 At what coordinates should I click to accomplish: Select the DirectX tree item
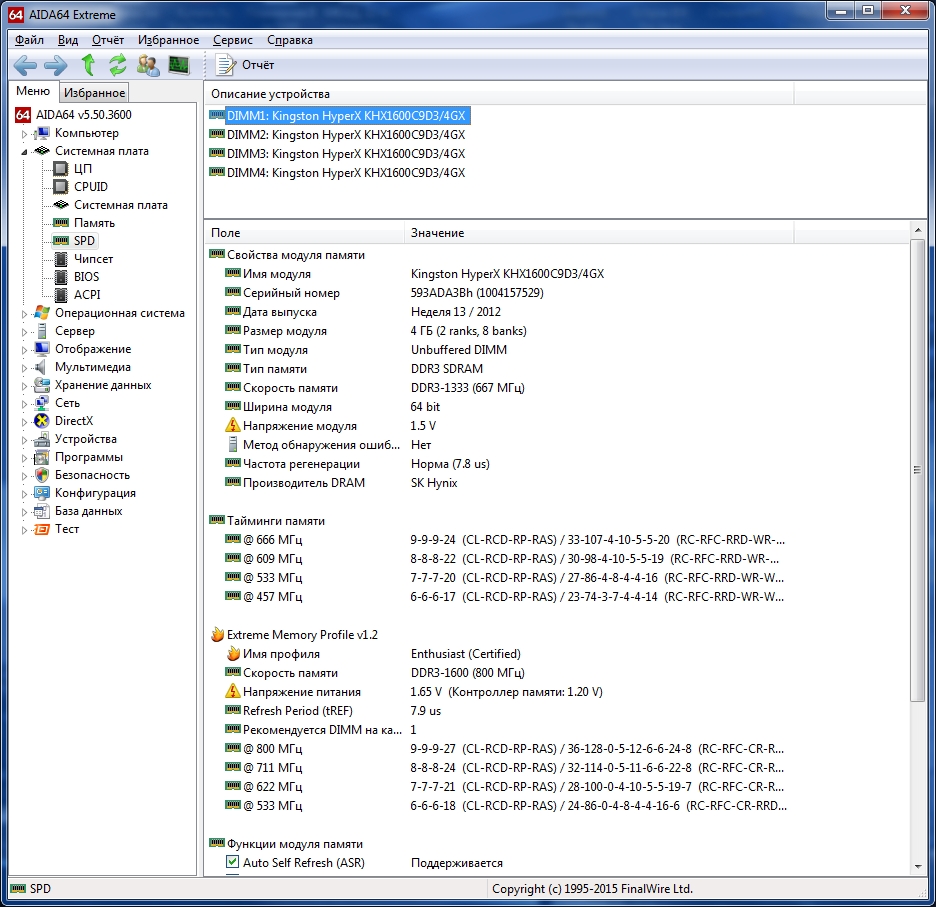pyautogui.click(x=73, y=421)
